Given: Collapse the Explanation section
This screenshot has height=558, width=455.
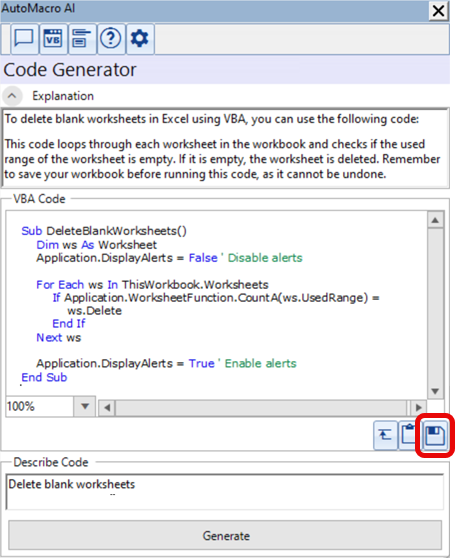Looking at the screenshot, I should pyautogui.click(x=12, y=96).
